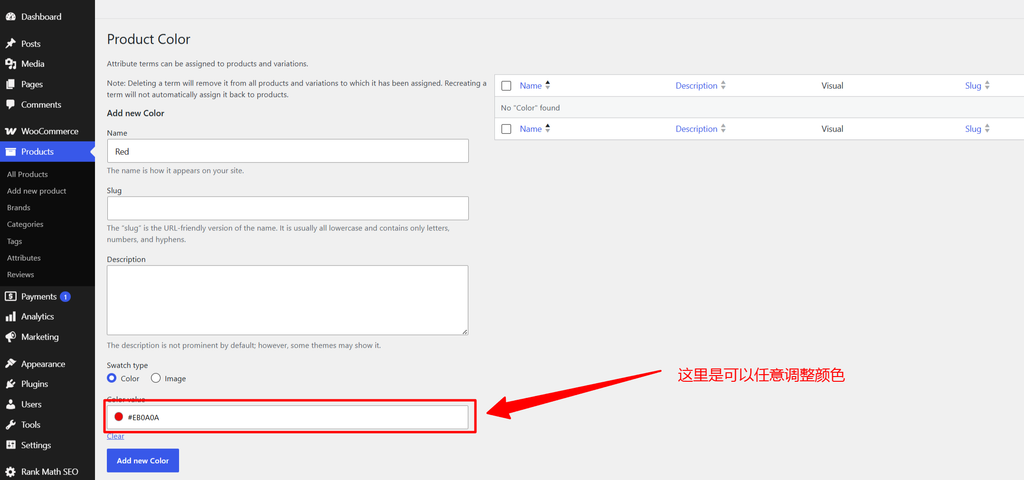Click the Add new Color button
Image resolution: width=1024 pixels, height=480 pixels.
coord(143,460)
